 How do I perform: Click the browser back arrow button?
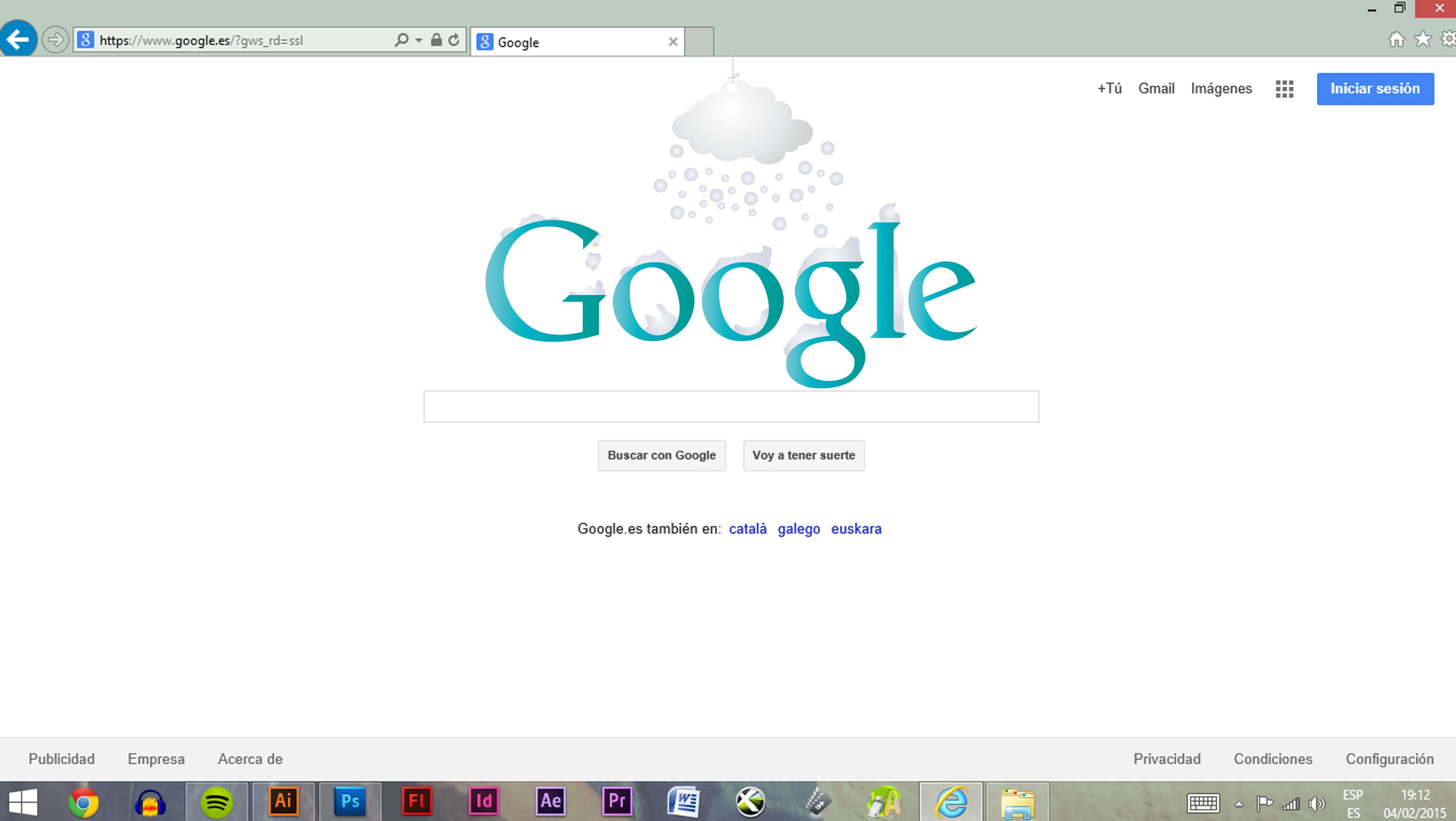[x=18, y=39]
